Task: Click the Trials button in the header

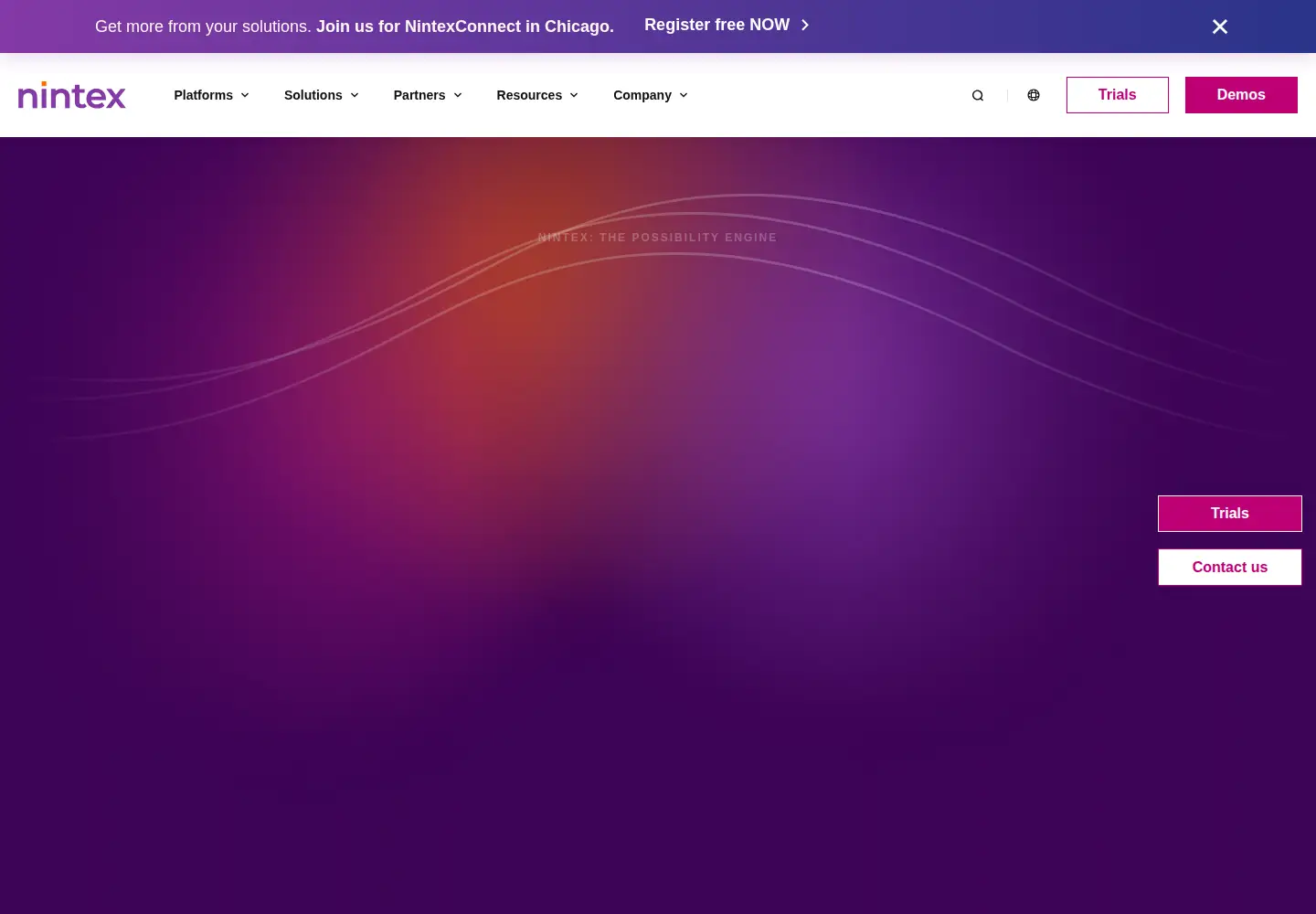Action: coord(1118,95)
